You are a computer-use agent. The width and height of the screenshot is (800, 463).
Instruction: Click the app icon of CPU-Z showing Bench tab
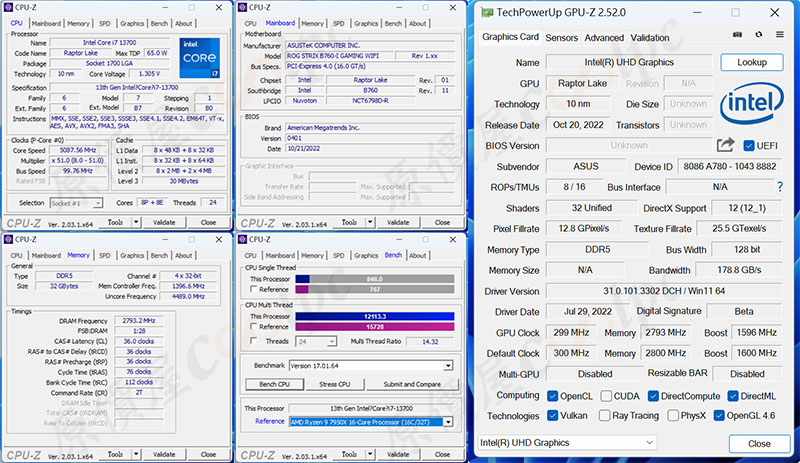243,239
